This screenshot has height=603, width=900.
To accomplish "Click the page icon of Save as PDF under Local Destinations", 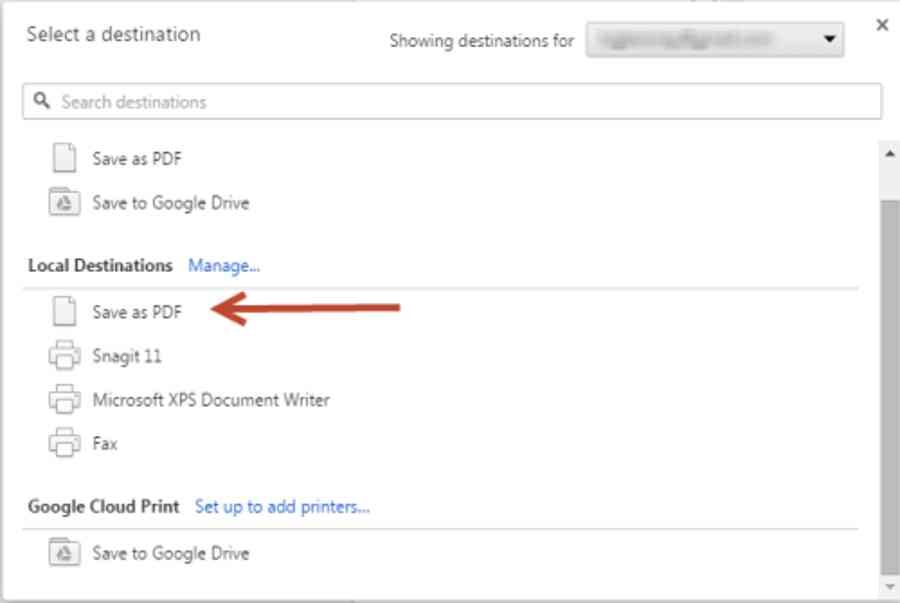I will pyautogui.click(x=64, y=312).
